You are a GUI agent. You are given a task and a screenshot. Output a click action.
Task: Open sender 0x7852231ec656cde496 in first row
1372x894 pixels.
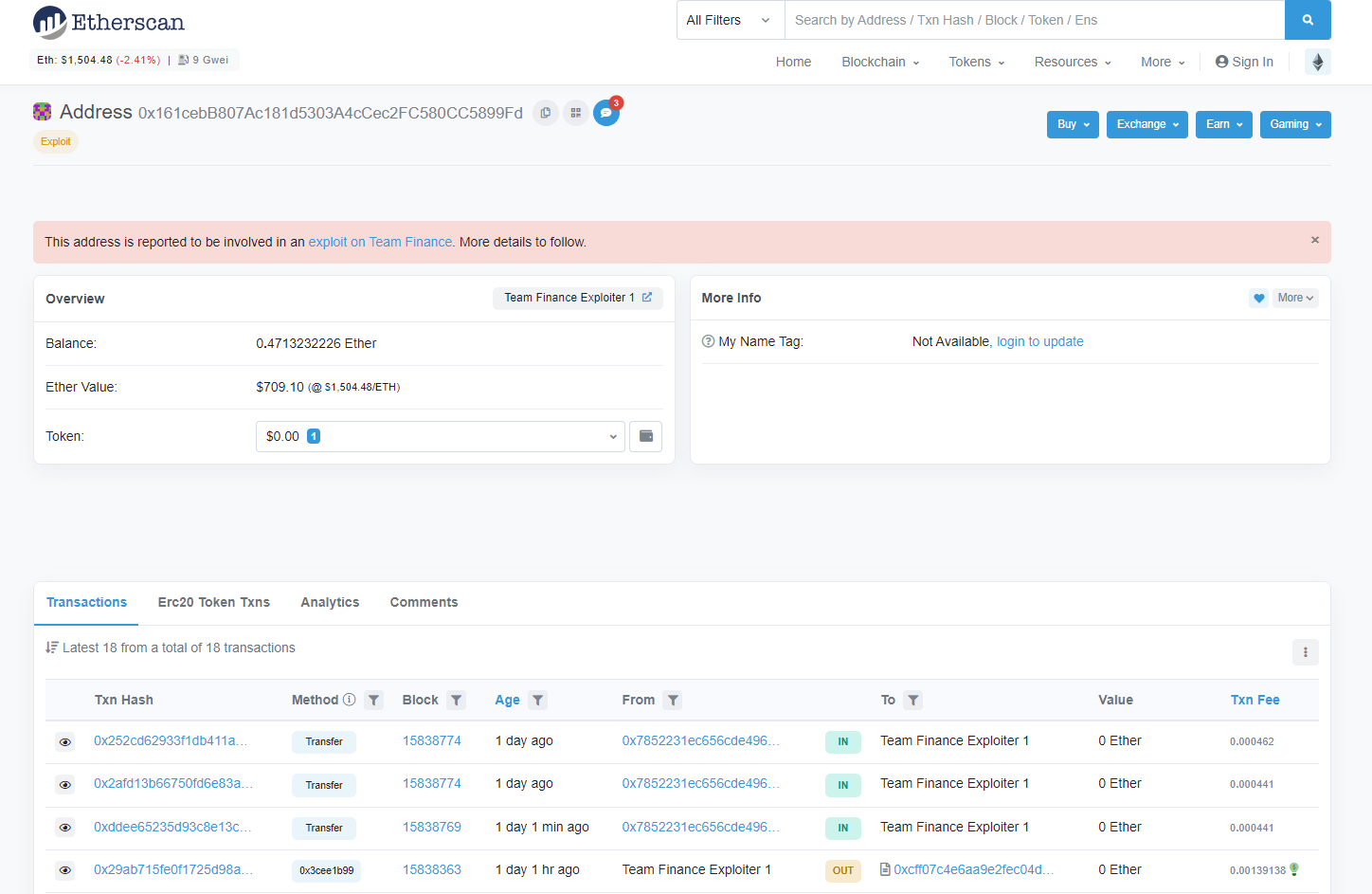coord(700,740)
